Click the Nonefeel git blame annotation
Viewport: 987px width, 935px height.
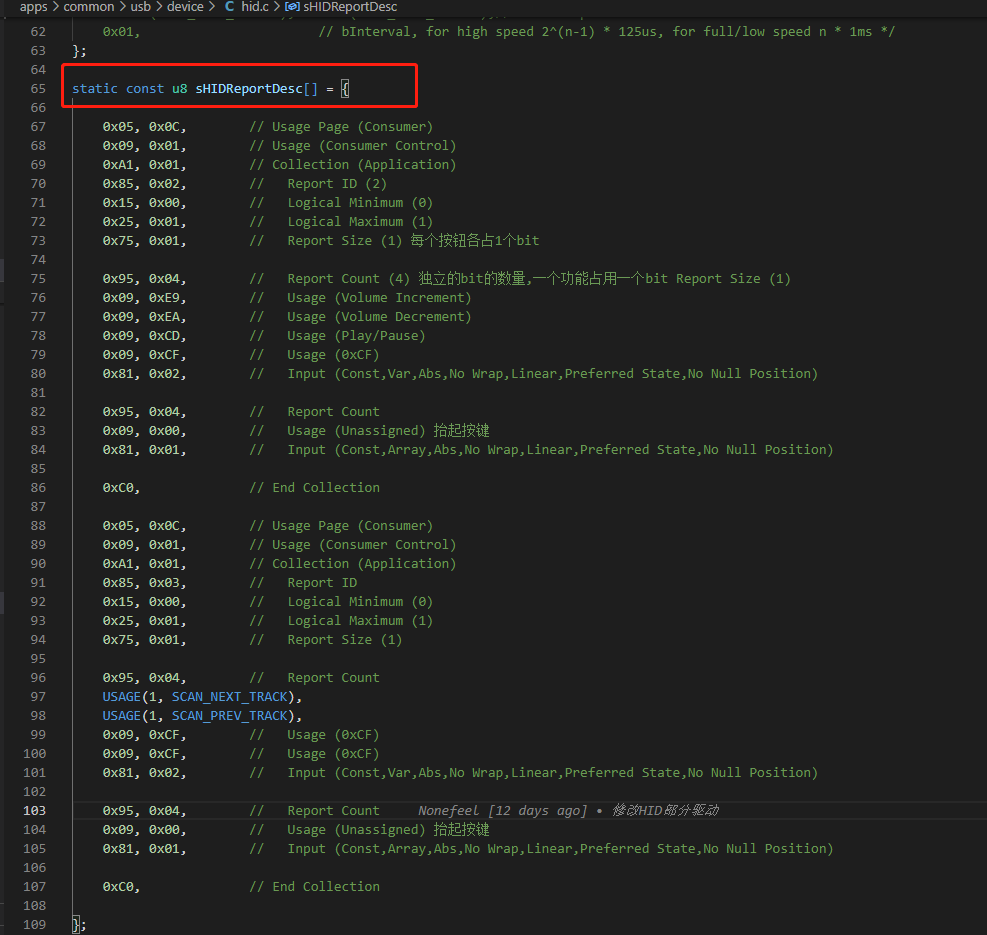click(568, 811)
